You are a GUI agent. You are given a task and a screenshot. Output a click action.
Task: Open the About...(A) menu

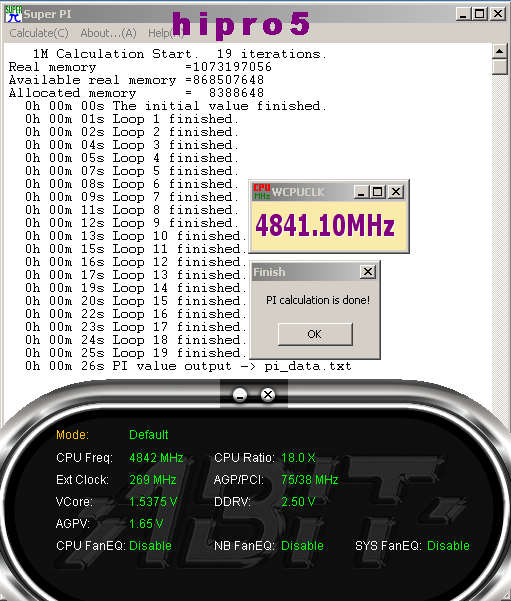(x=108, y=33)
